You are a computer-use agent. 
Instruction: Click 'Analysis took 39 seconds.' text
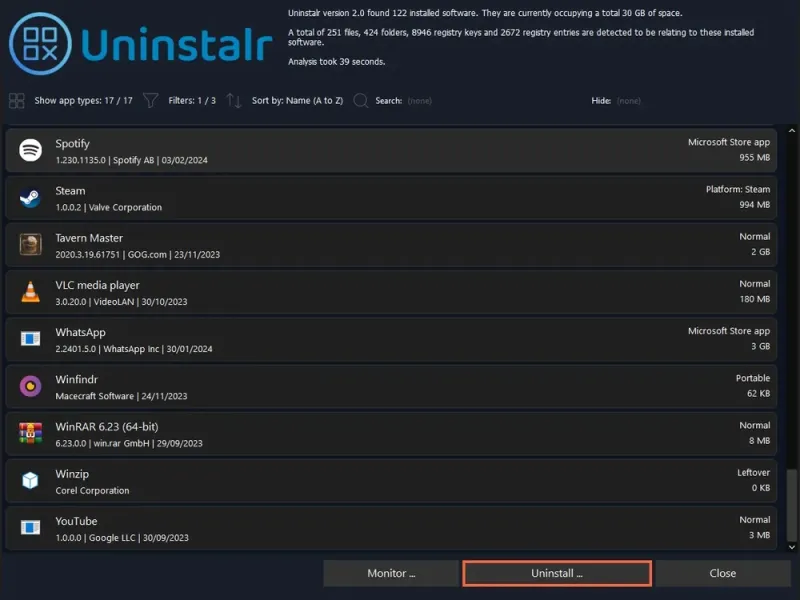(x=337, y=62)
